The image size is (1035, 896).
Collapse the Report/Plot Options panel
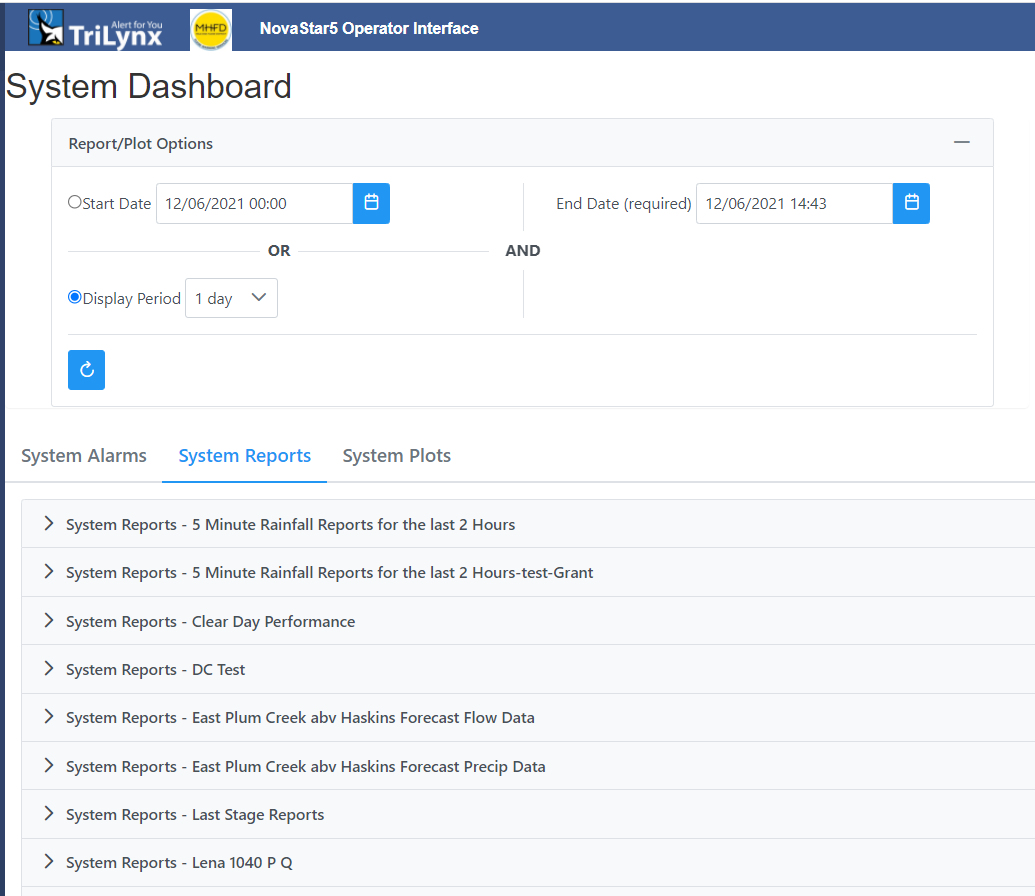961,142
